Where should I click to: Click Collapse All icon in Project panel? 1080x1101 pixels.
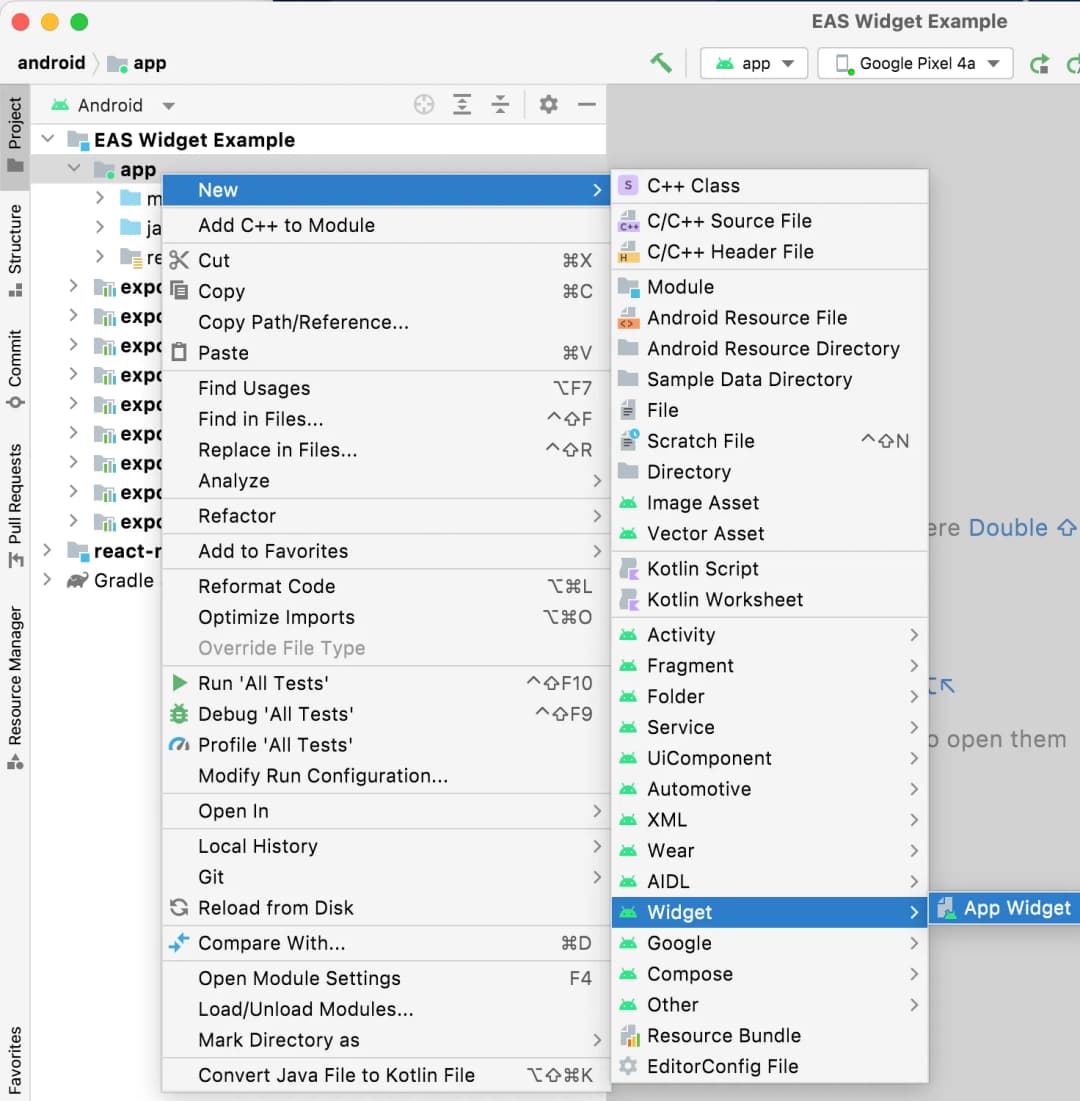pyautogui.click(x=500, y=105)
